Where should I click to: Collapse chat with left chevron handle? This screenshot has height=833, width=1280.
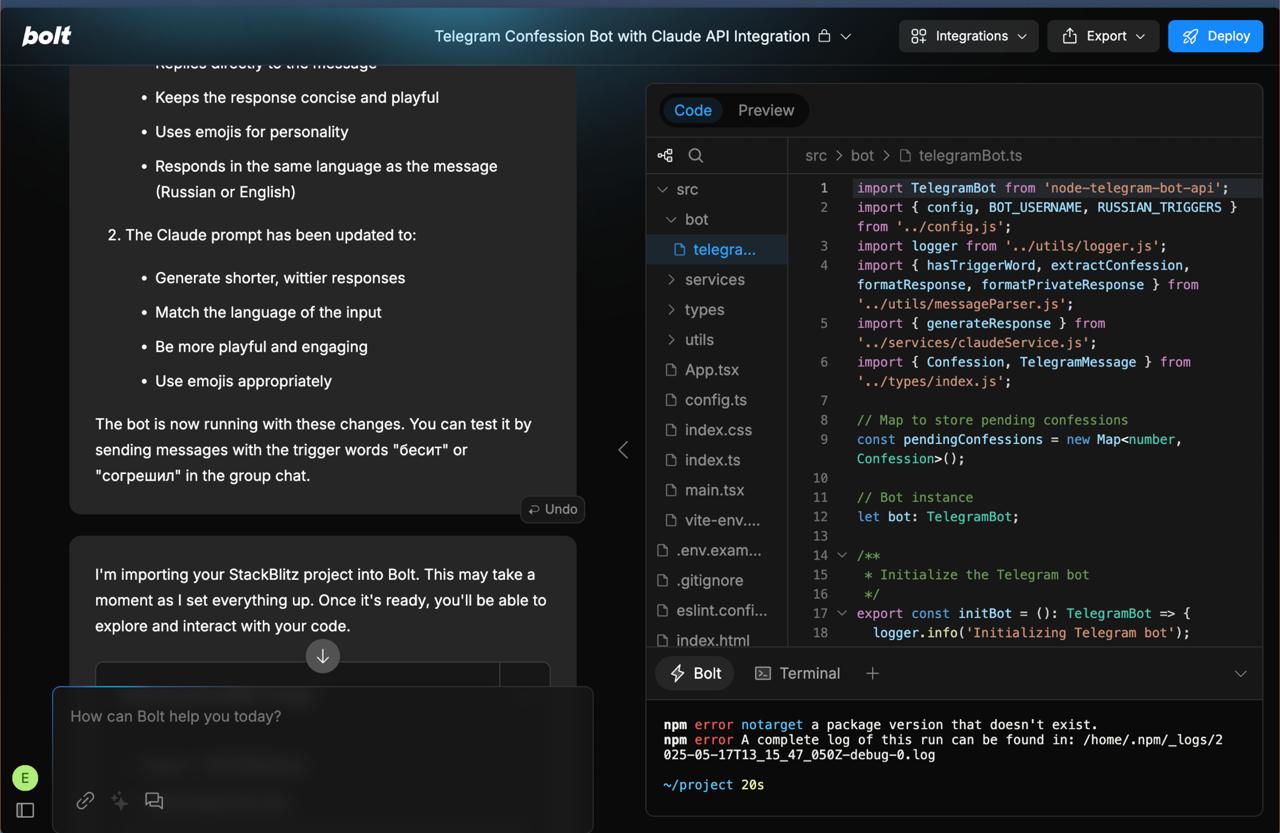(623, 450)
